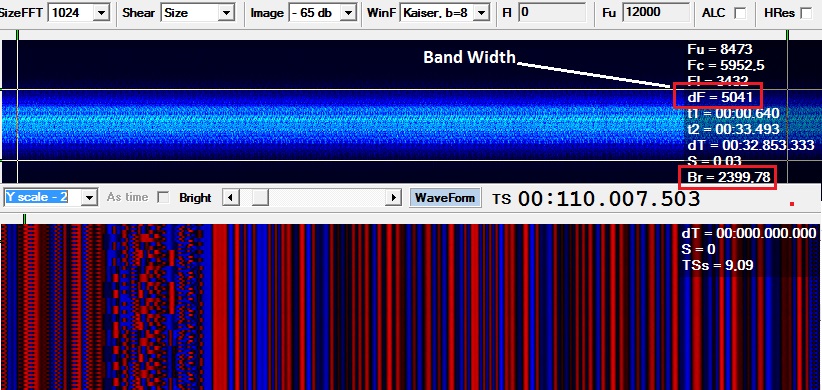Check the As time checkbox

[164, 198]
